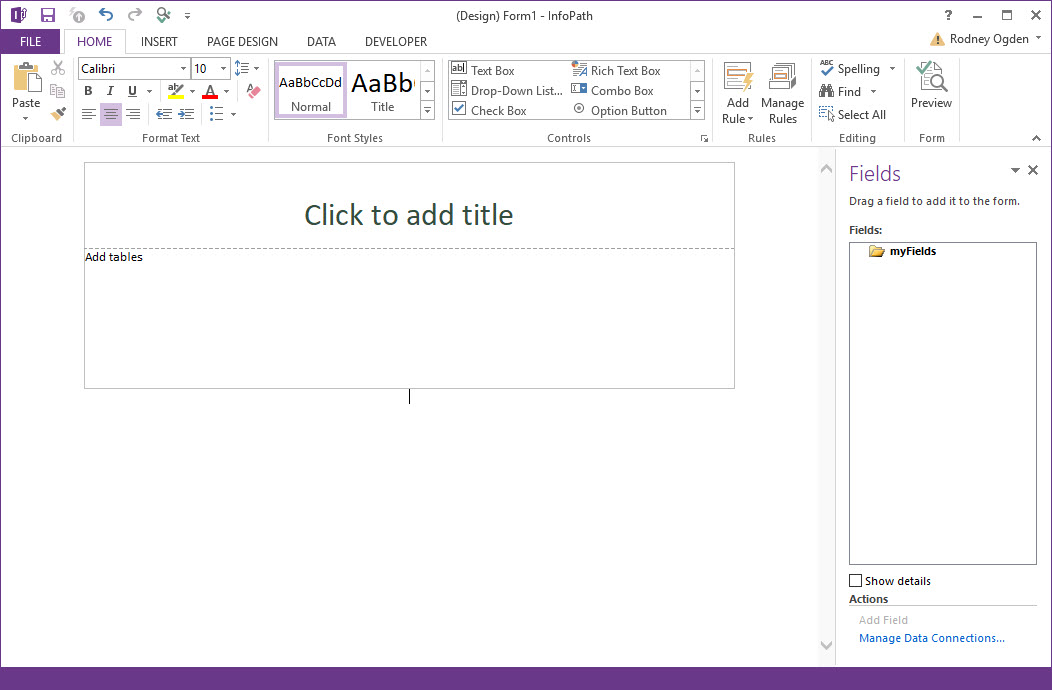
Task: Click Preview form button
Action: [931, 85]
